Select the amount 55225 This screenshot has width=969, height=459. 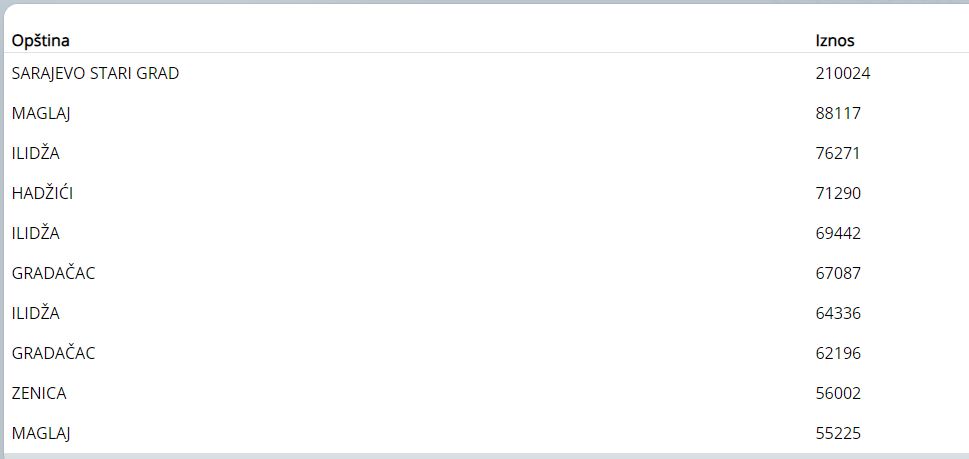[x=838, y=433]
